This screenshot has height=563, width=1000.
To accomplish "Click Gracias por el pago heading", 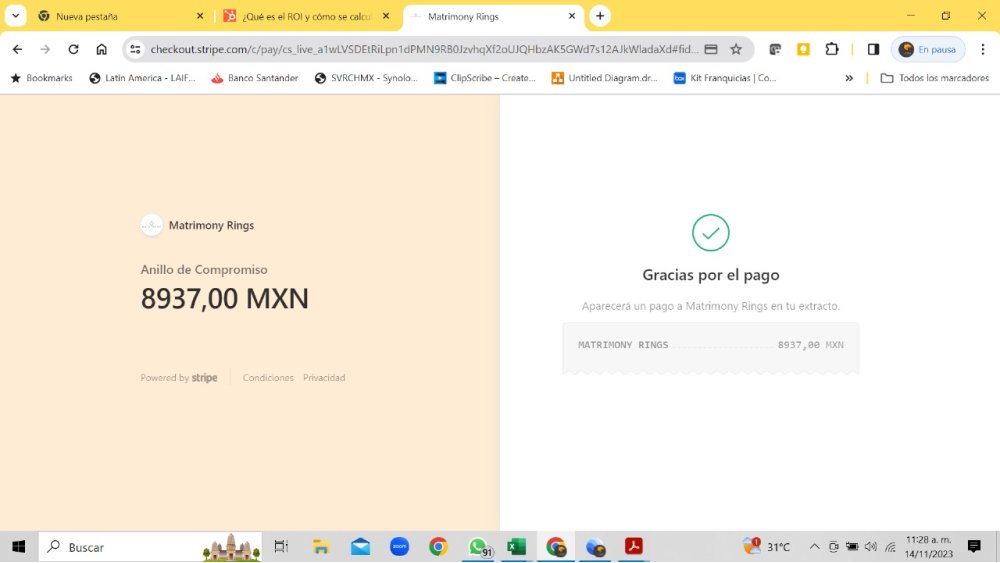I will tap(710, 275).
